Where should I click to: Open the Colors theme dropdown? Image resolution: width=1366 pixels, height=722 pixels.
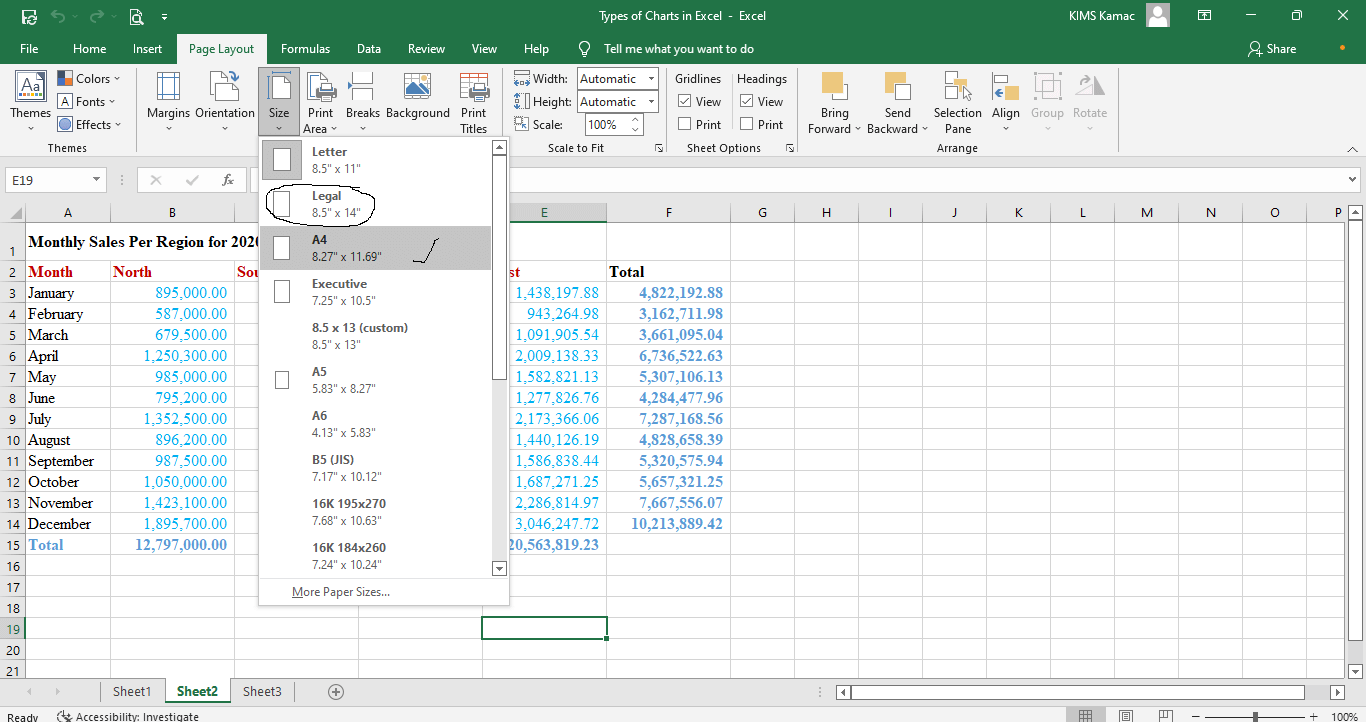[x=89, y=78]
